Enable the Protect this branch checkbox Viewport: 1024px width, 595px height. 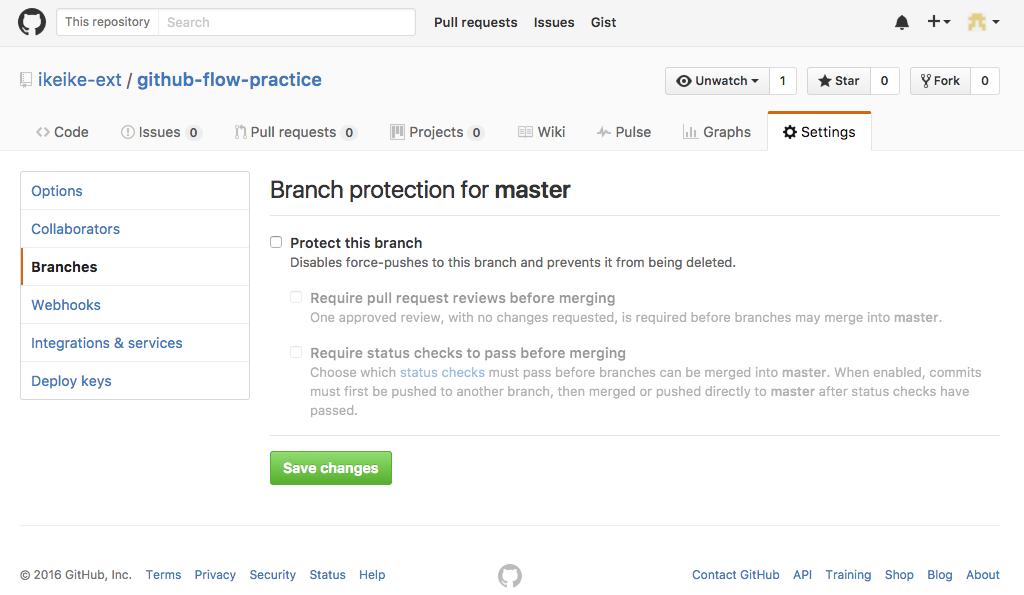(x=276, y=242)
